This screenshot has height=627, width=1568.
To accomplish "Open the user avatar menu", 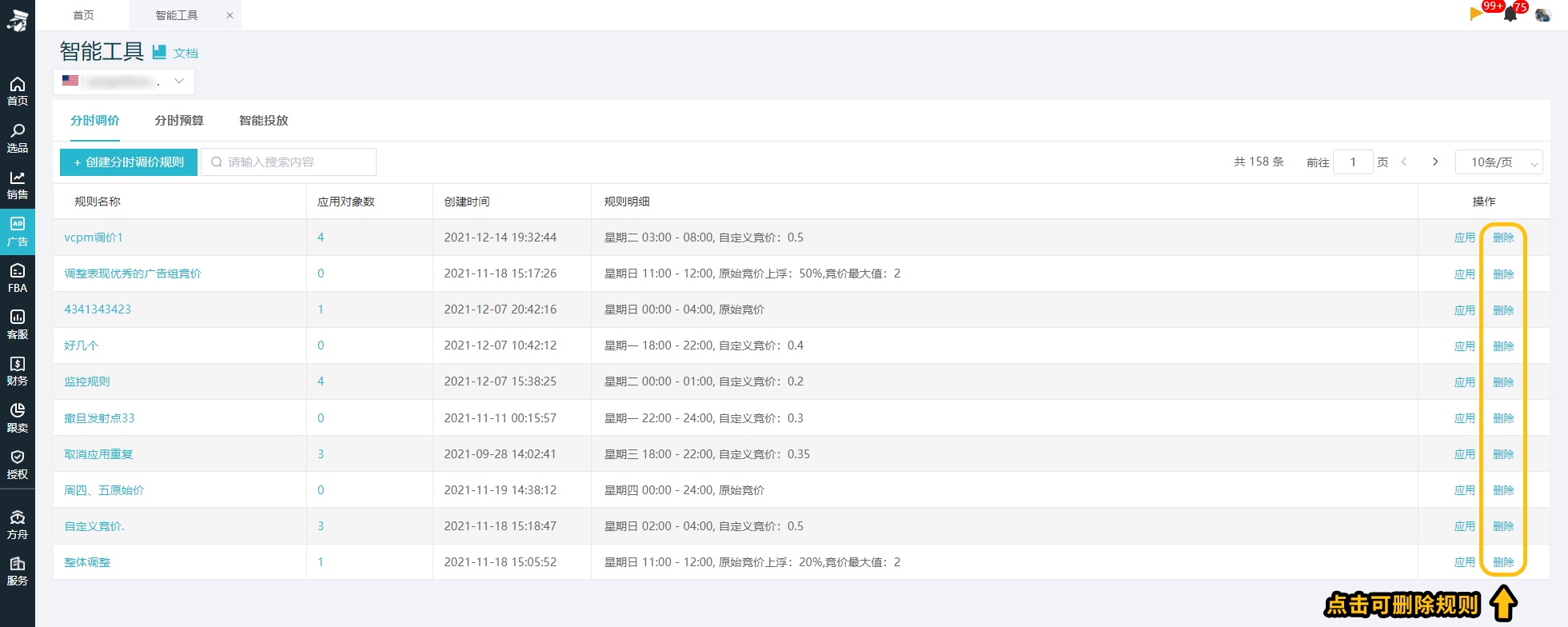I will click(1543, 14).
